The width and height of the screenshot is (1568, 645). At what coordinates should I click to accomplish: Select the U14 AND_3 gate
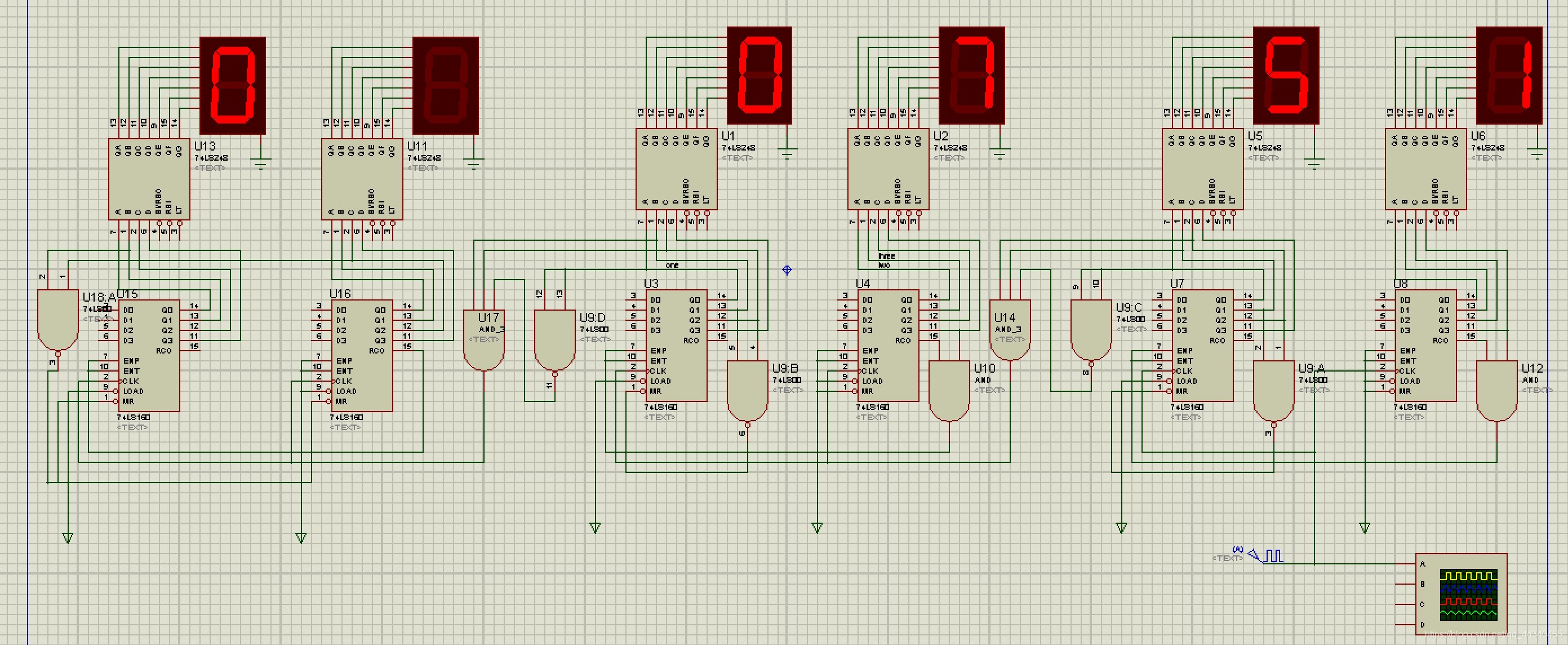(x=1010, y=330)
